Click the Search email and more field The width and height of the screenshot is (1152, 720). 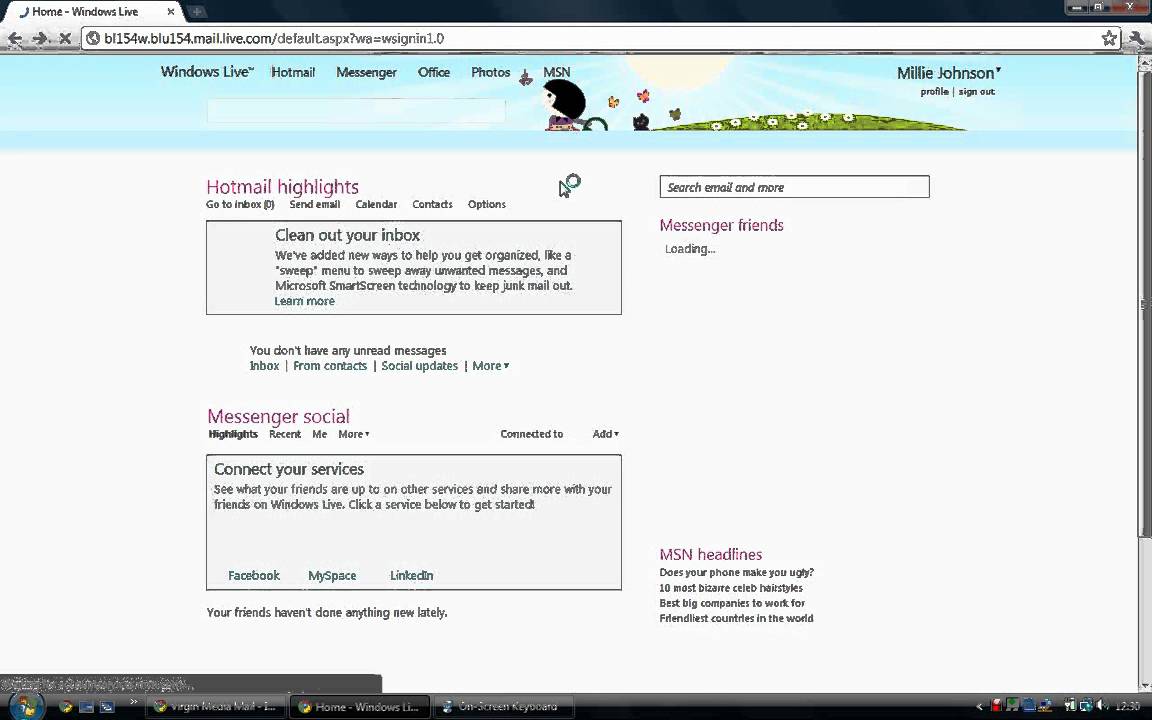(x=794, y=187)
